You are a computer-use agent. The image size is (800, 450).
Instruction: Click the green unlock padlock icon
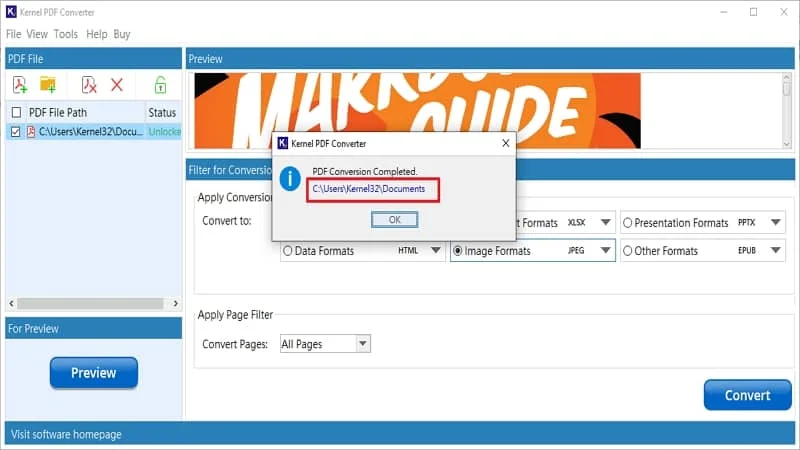point(160,85)
